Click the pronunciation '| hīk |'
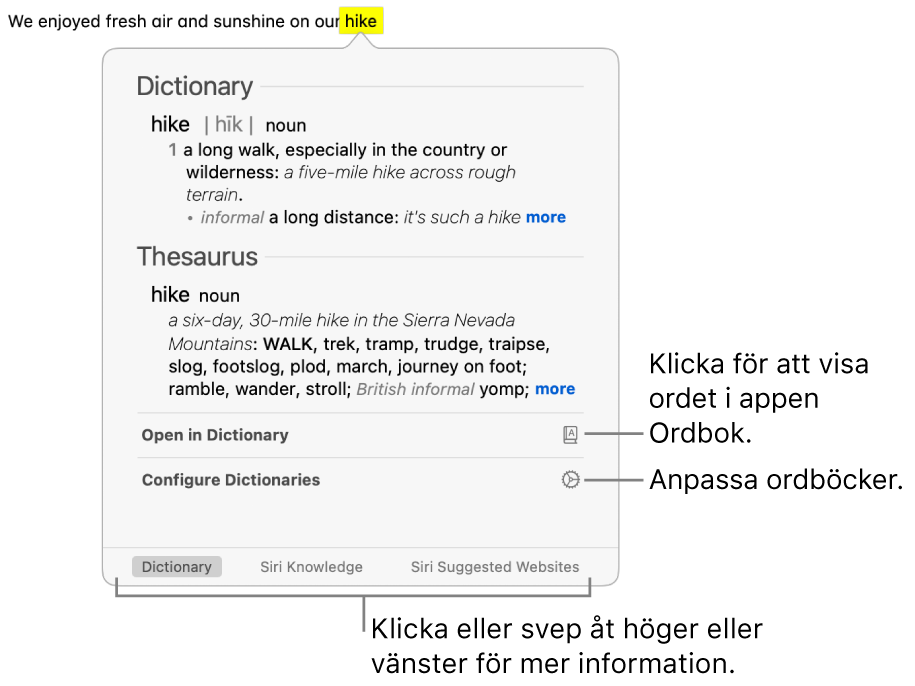This screenshot has width=915, height=686. pyautogui.click(x=228, y=125)
